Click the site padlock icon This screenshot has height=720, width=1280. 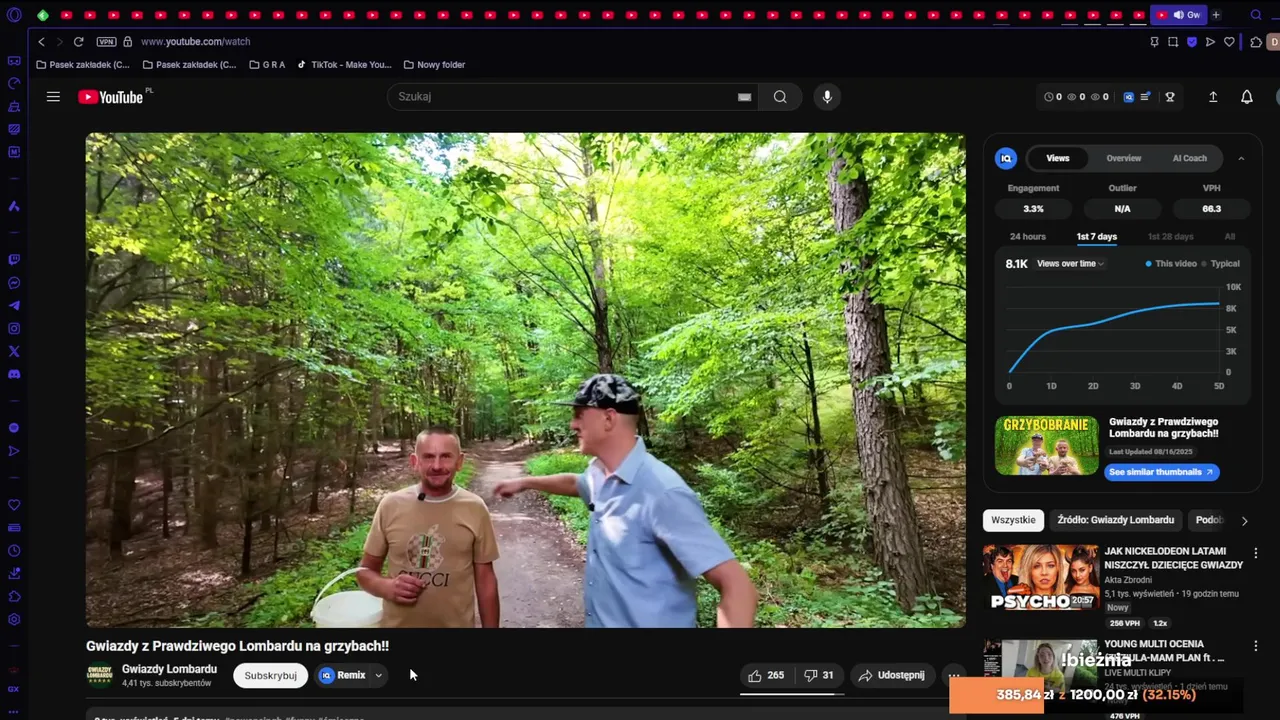(x=127, y=42)
